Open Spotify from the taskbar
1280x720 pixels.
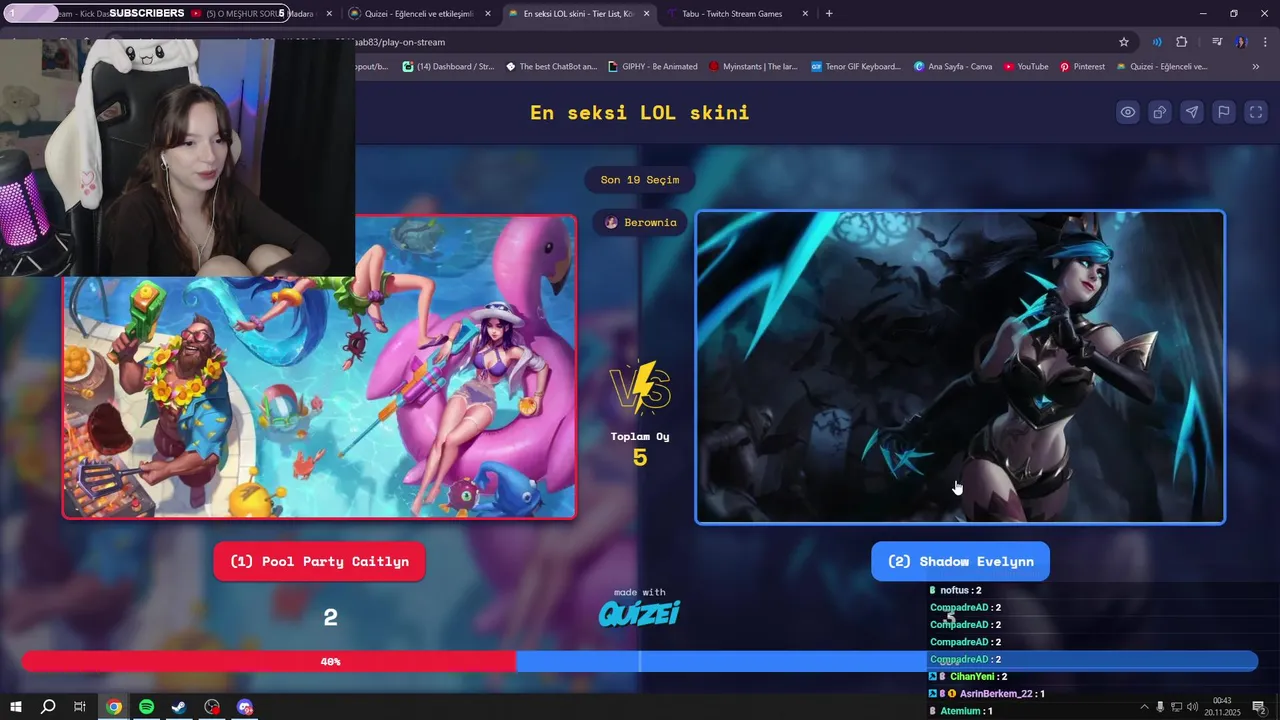coord(147,707)
